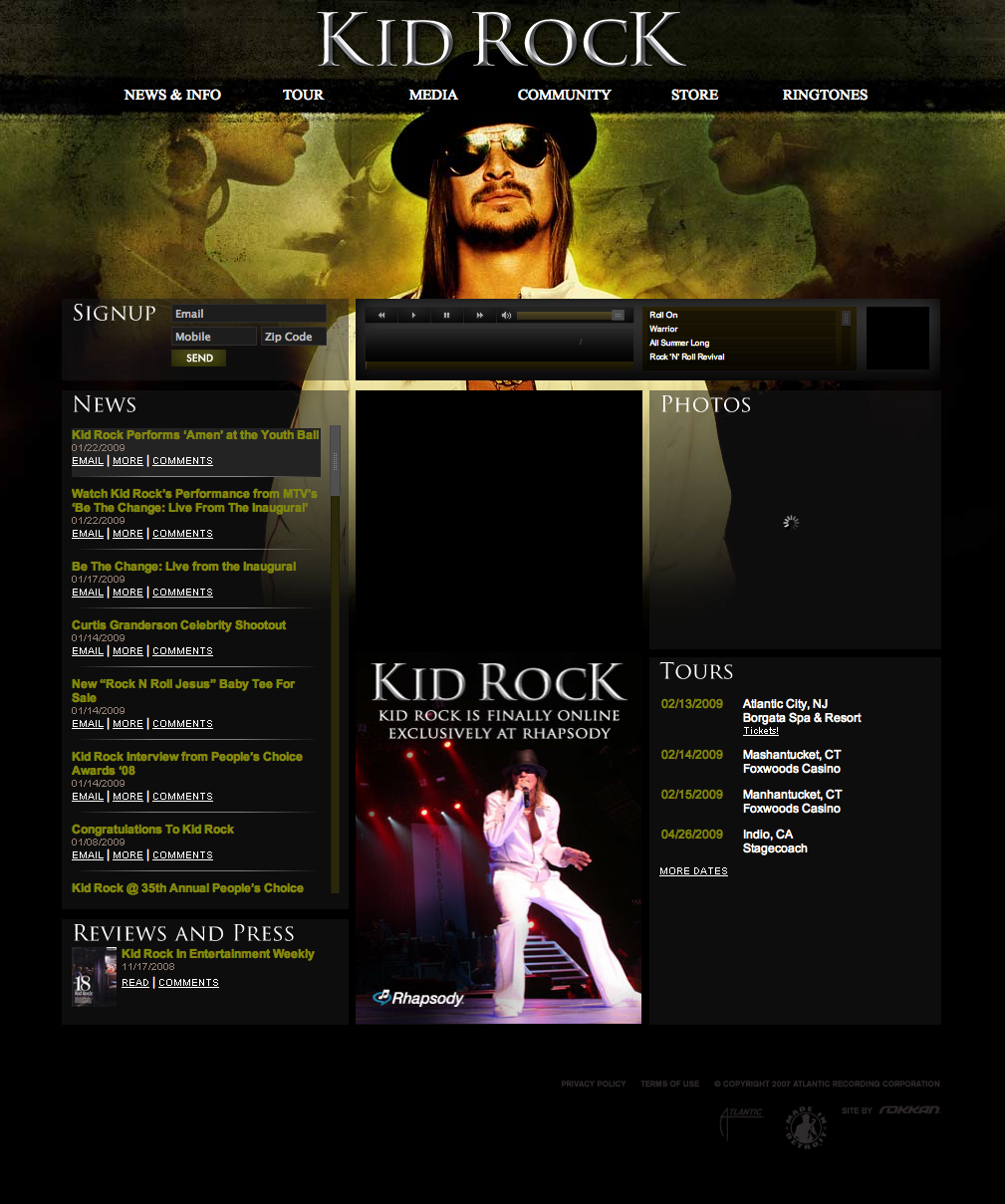This screenshot has width=1005, height=1204.
Task: Open 'Be The Change: Live from the Inaugural' headline
Action: pos(184,567)
